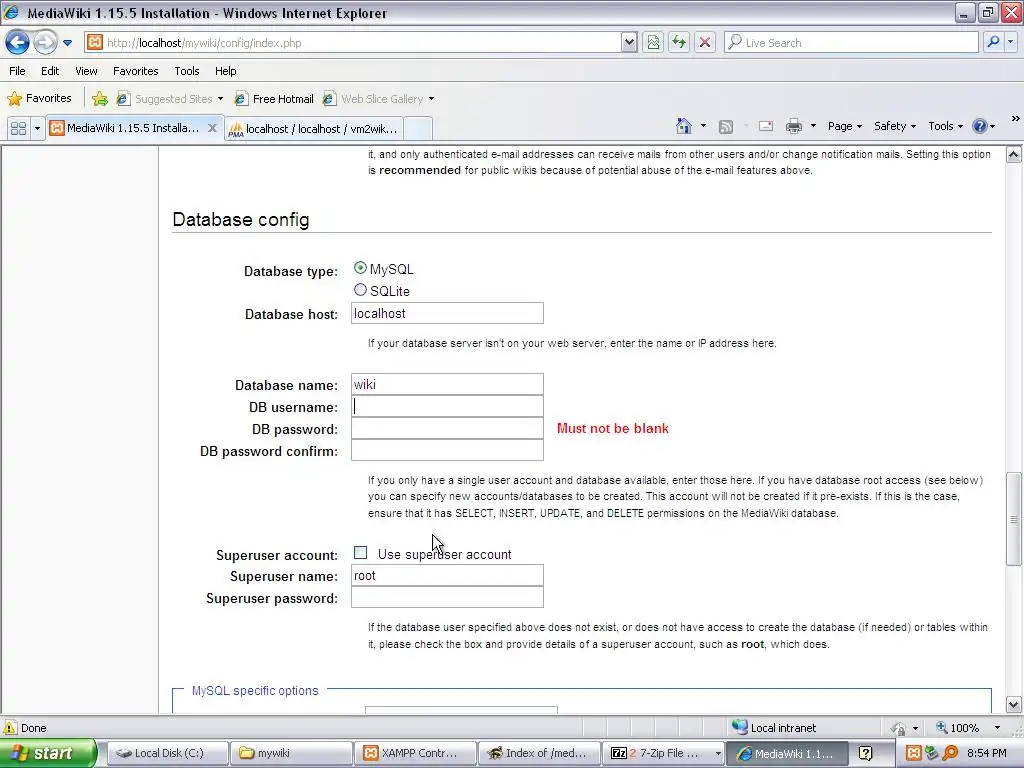Screen dimensions: 1024x768
Task: Click the Read Mail icon
Action: pyautogui.click(x=765, y=126)
